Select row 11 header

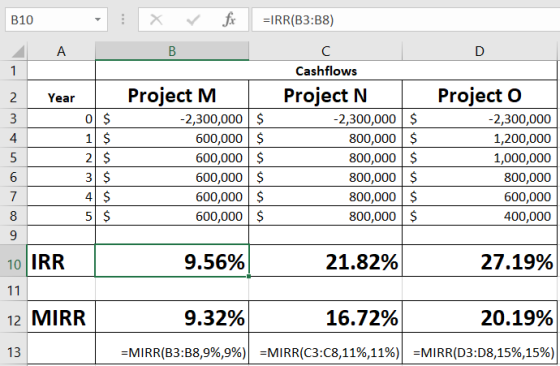point(14,290)
